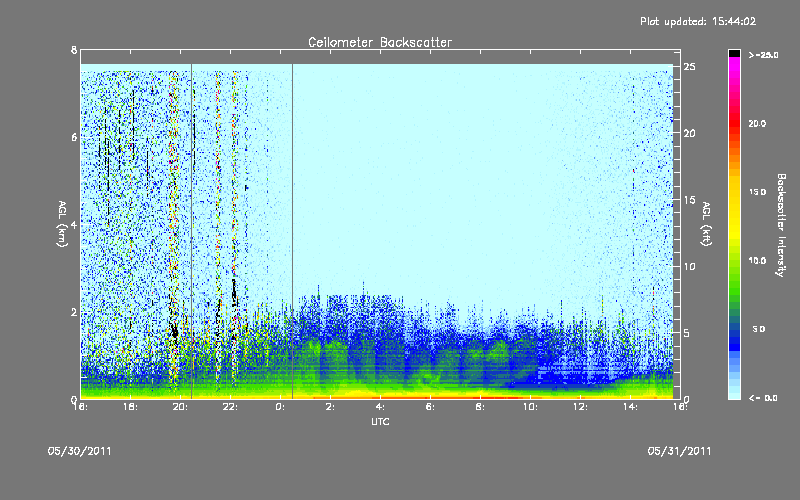Click the 20.0 colorbar label
The height and width of the screenshot is (500, 800).
757,123
